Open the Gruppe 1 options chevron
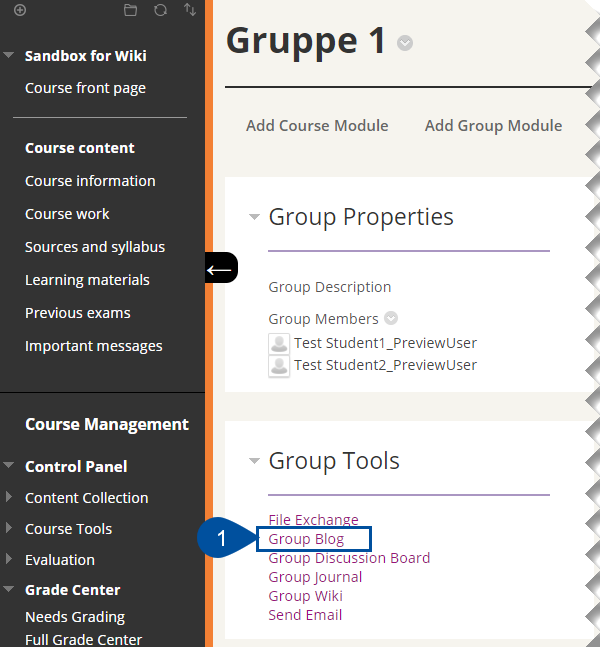The image size is (600, 647). pyautogui.click(x=405, y=43)
